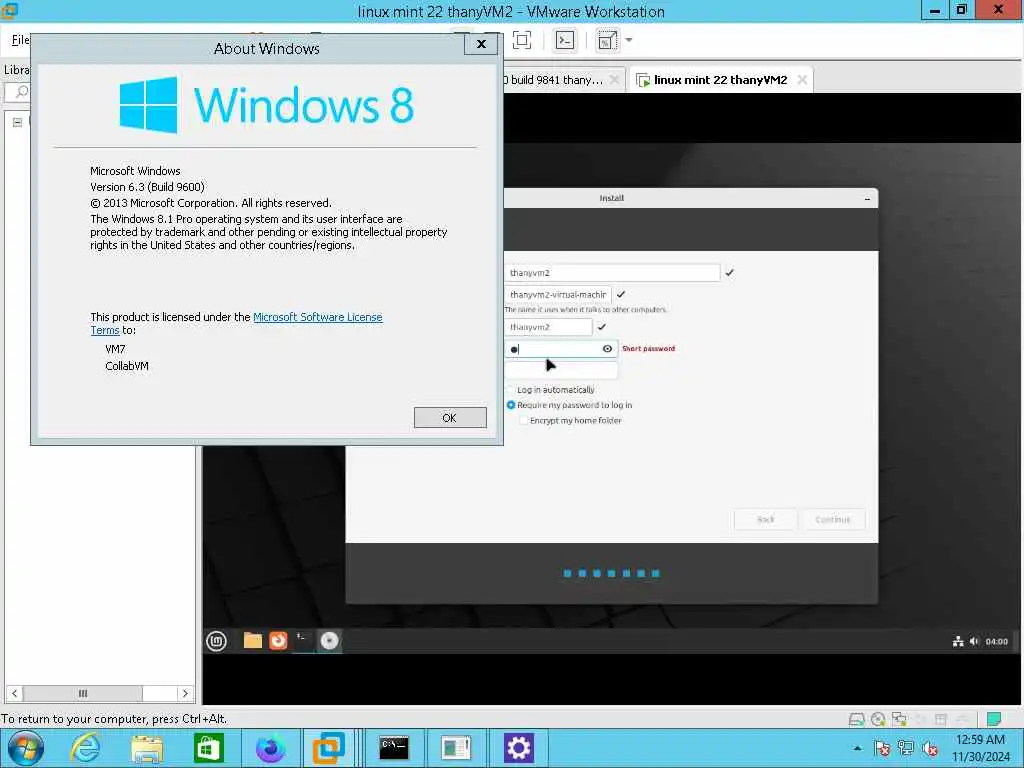Open Terminal from Mint panel

pos(303,641)
